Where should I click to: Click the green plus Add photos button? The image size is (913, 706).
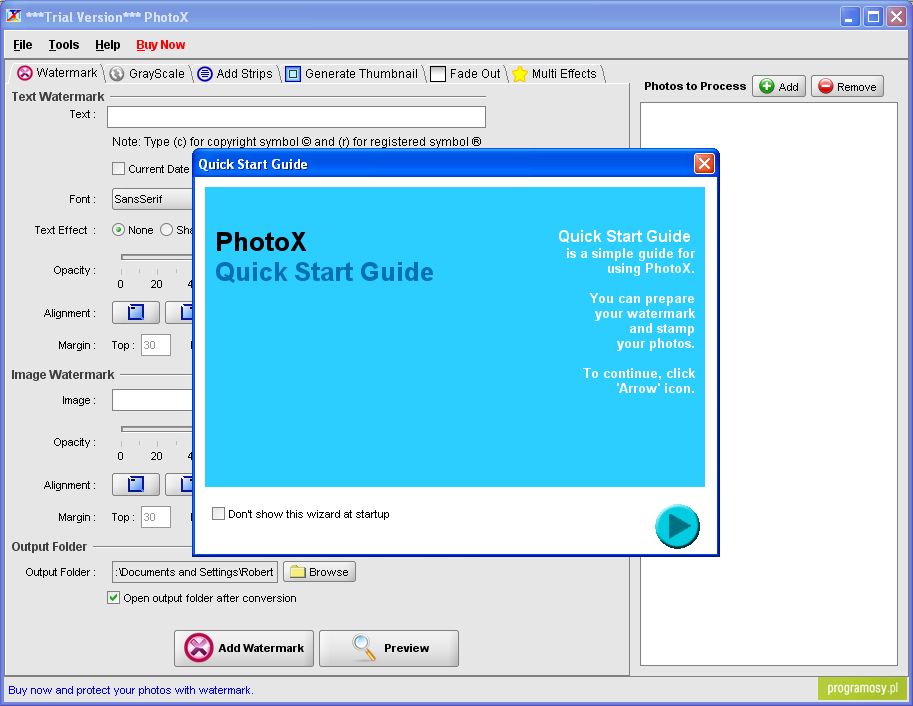click(x=778, y=86)
